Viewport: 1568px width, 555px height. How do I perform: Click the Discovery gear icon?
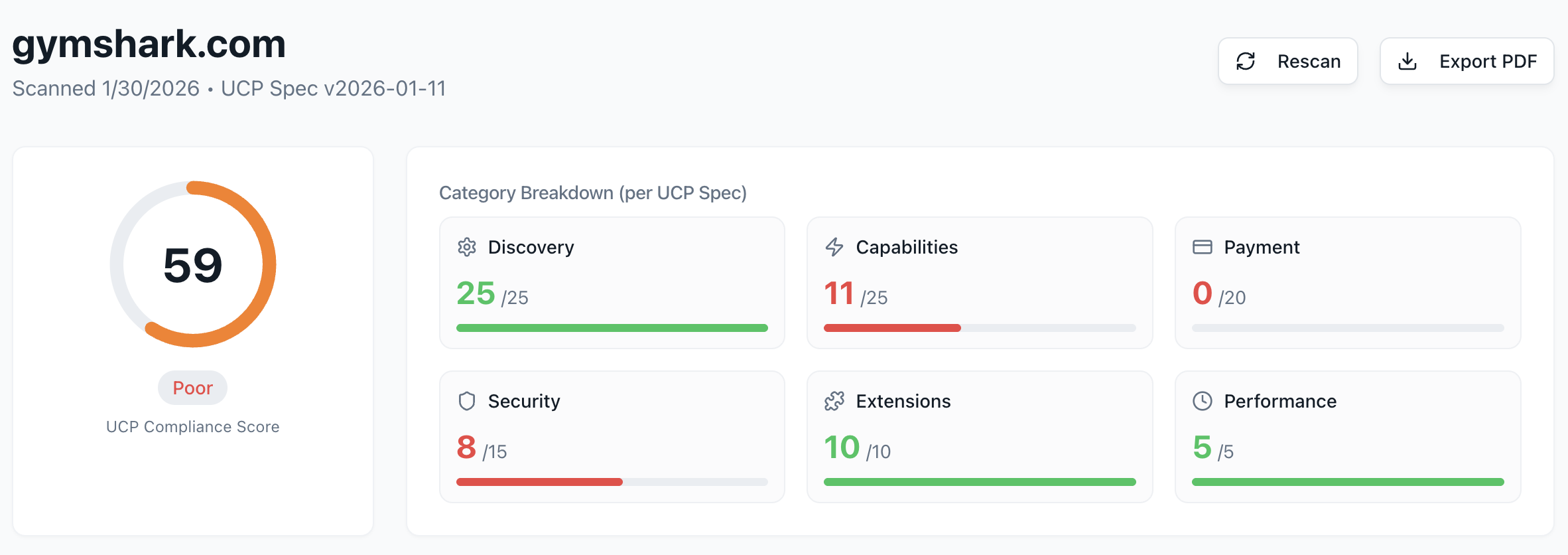tap(467, 247)
